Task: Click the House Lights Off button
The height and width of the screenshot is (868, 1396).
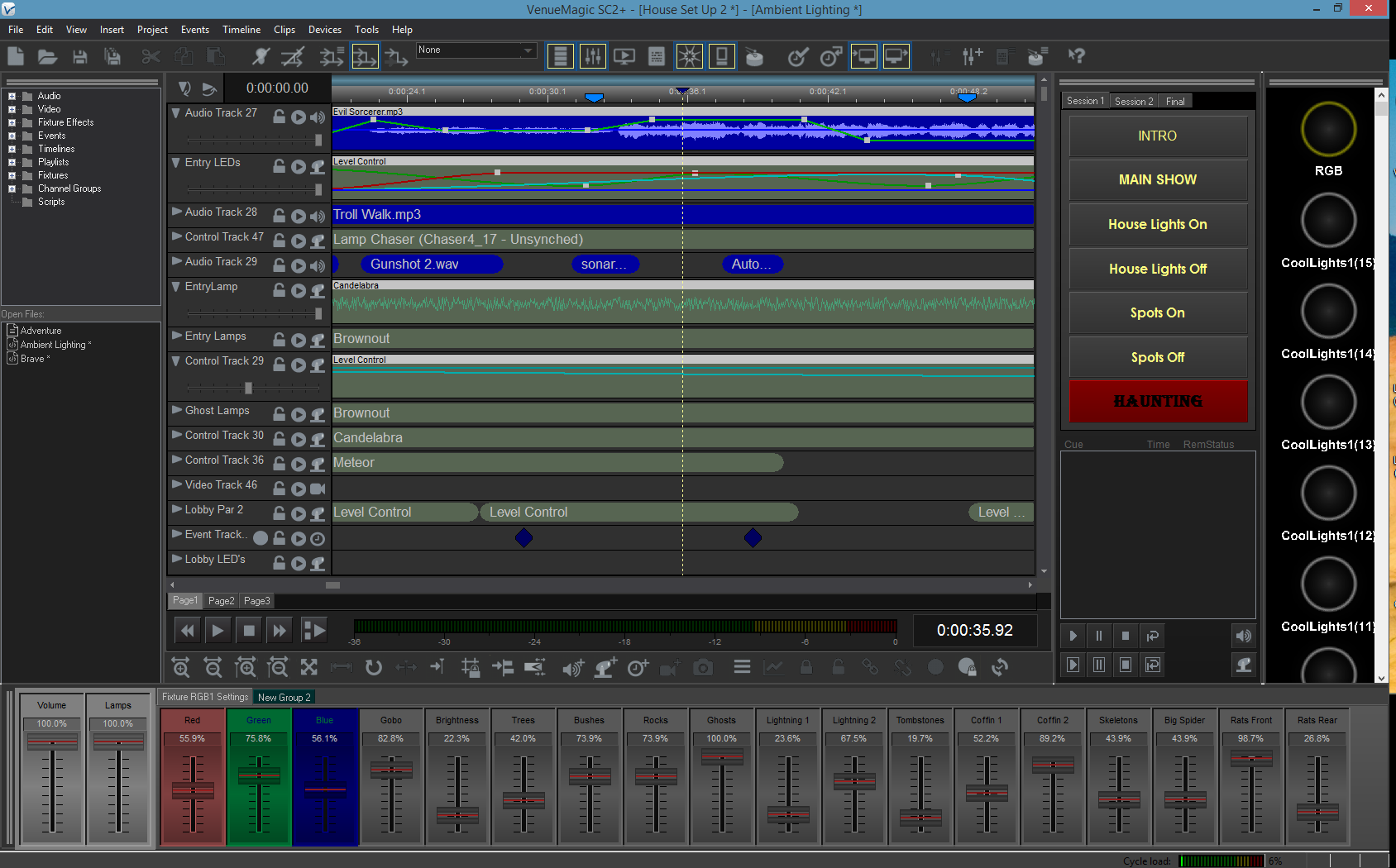Action: tap(1158, 269)
